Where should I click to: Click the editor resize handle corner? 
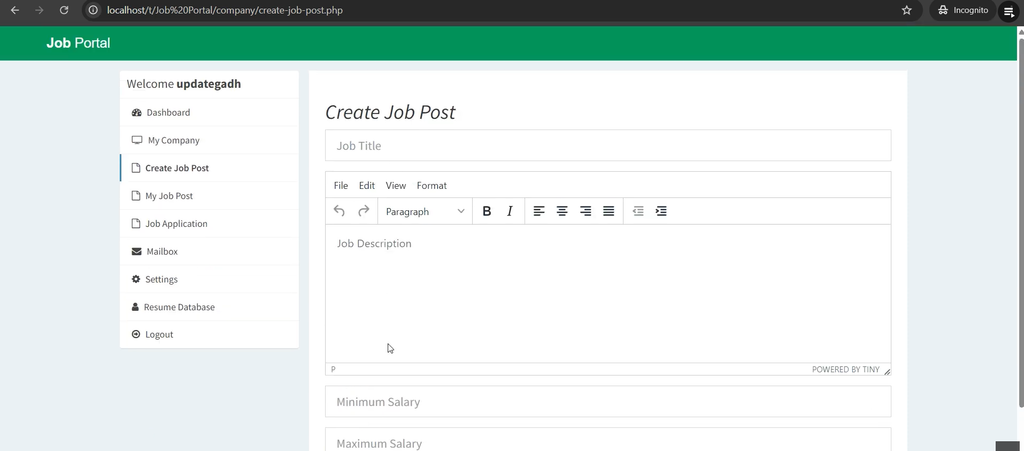[887, 371]
